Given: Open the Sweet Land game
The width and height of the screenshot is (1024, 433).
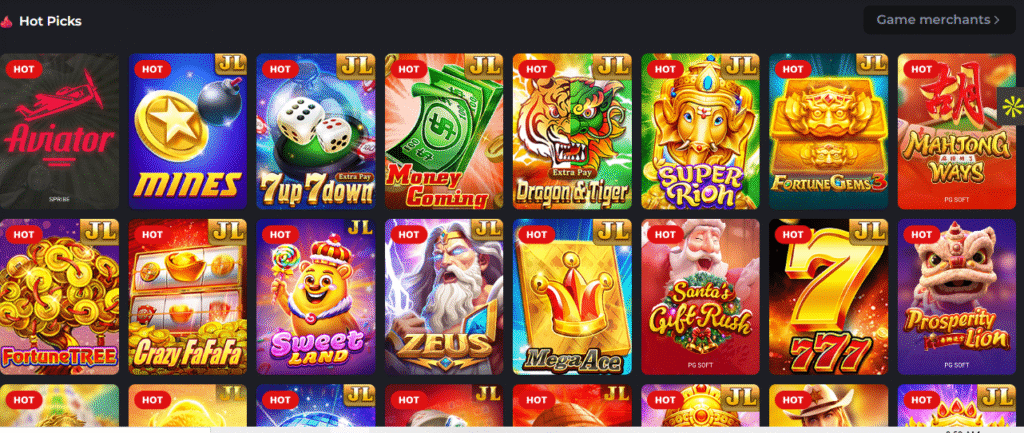Looking at the screenshot, I should tap(316, 297).
